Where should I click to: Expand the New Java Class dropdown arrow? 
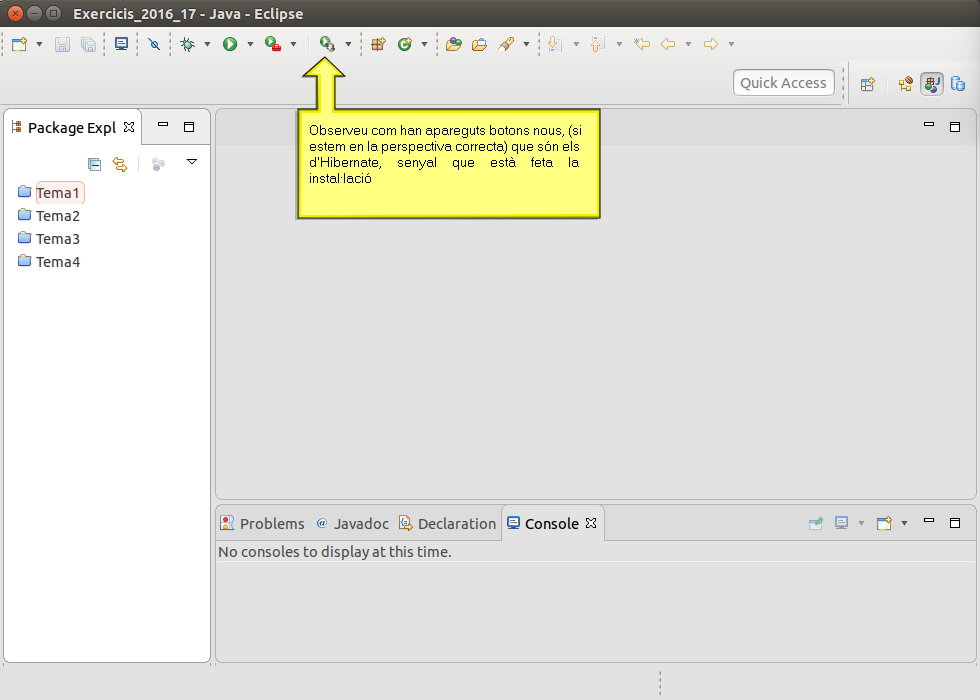[x=424, y=44]
